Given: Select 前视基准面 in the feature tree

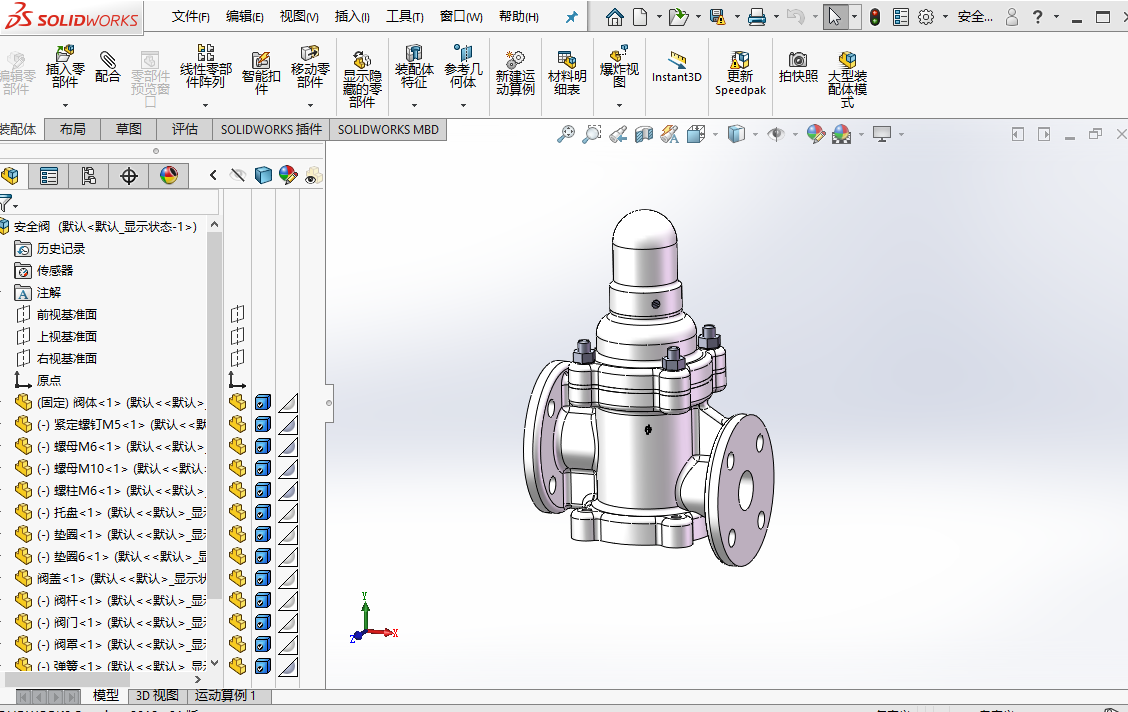Looking at the screenshot, I should (x=66, y=315).
